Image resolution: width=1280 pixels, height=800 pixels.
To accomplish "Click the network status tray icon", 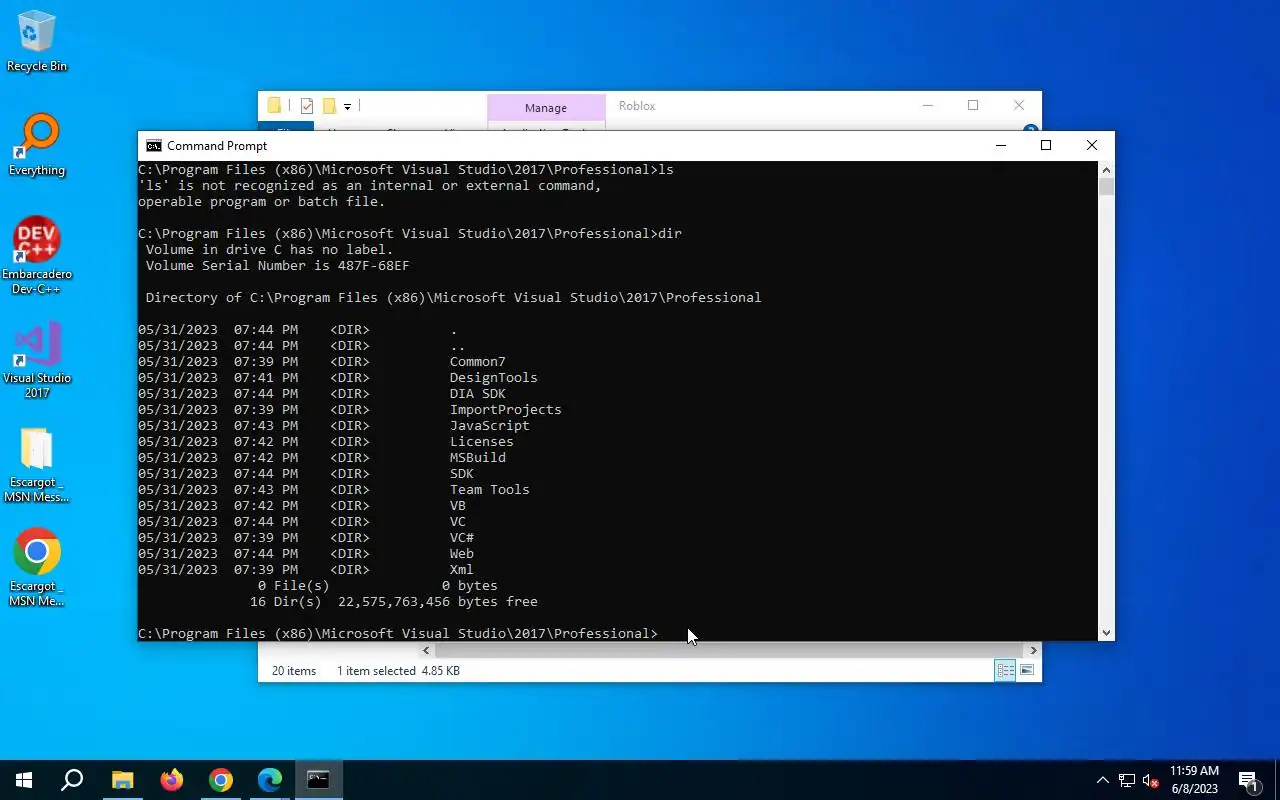I will tap(1127, 780).
